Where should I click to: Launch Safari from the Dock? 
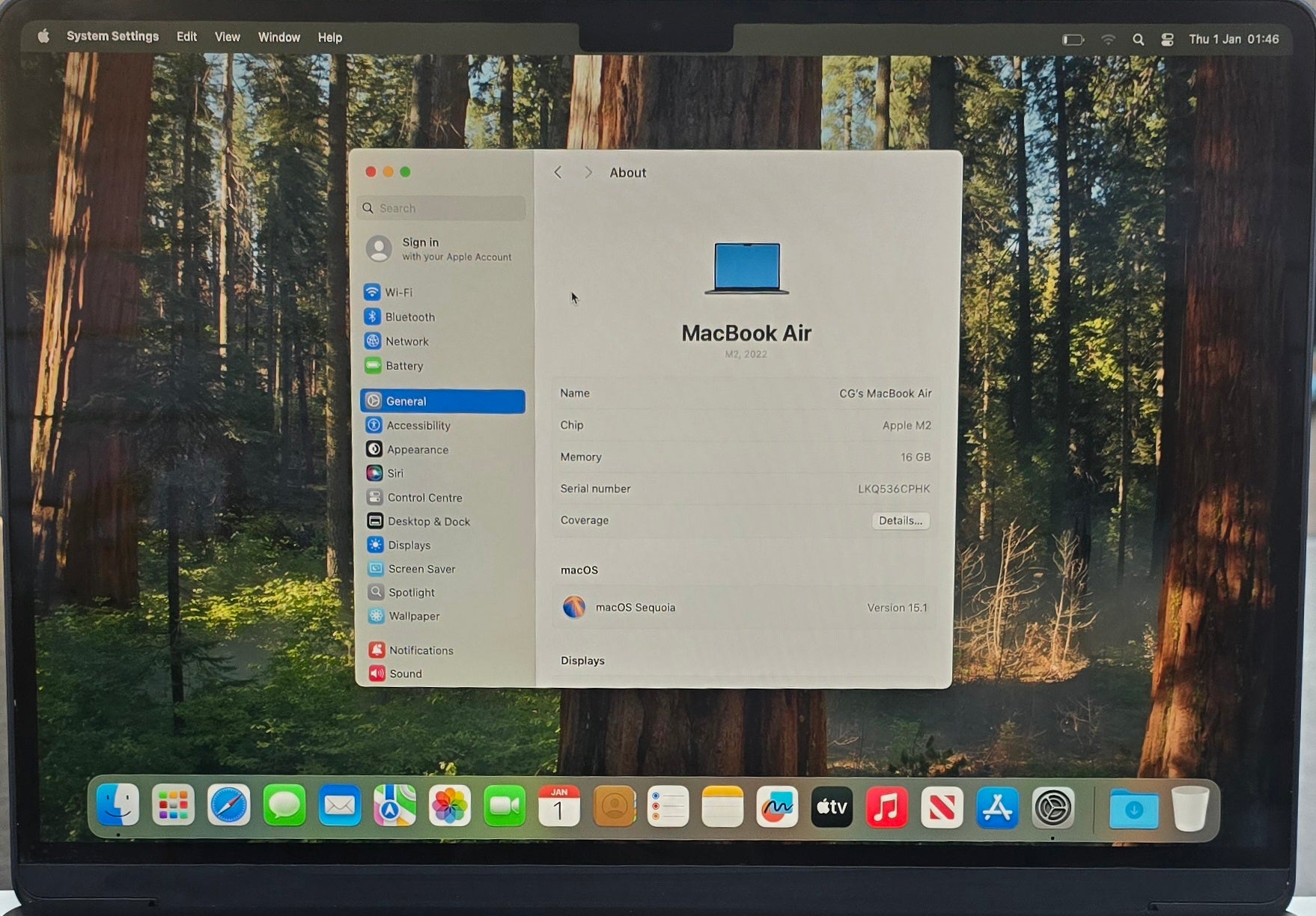click(x=228, y=806)
